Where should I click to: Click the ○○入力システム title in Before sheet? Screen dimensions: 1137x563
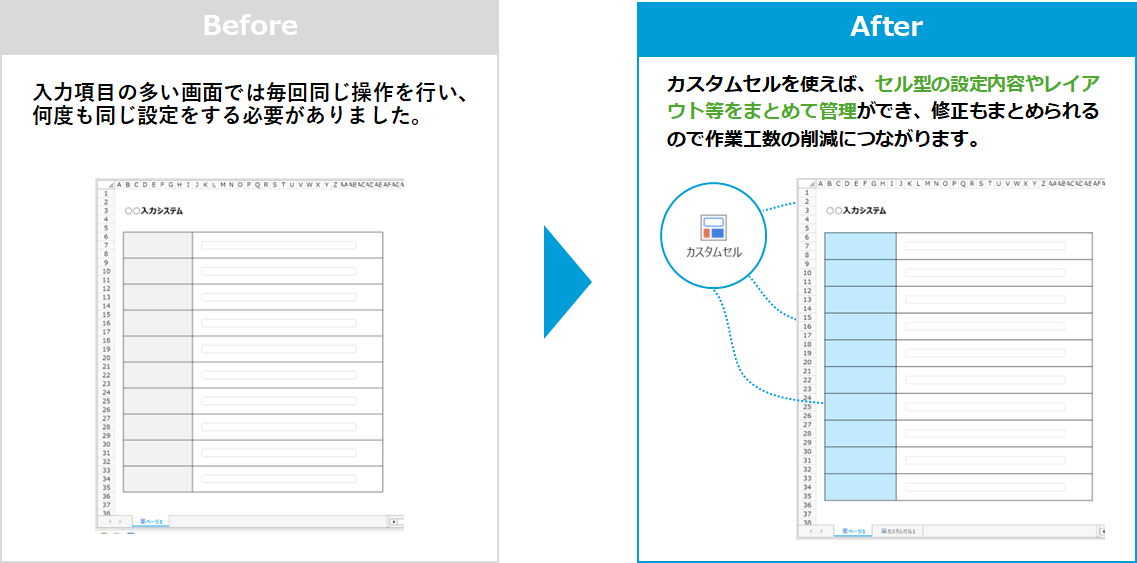[x=154, y=212]
